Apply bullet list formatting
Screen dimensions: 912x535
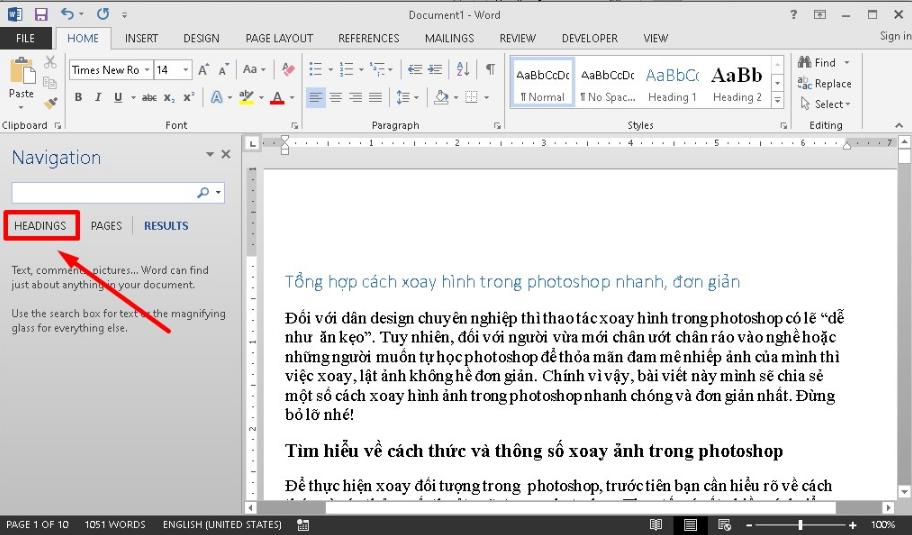pyautogui.click(x=316, y=69)
